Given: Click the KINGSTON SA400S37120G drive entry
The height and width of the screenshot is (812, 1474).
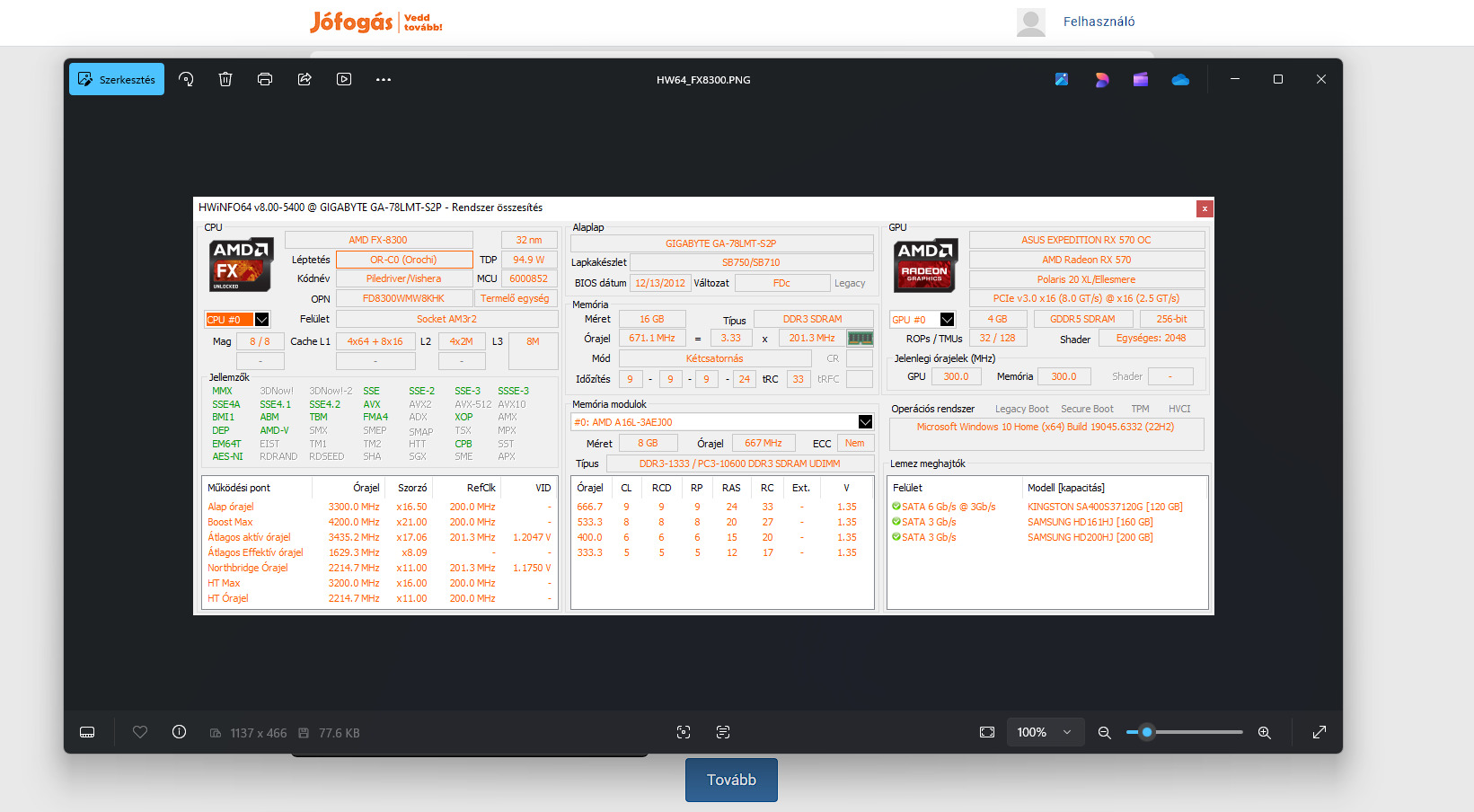Looking at the screenshot, I should pos(1105,507).
